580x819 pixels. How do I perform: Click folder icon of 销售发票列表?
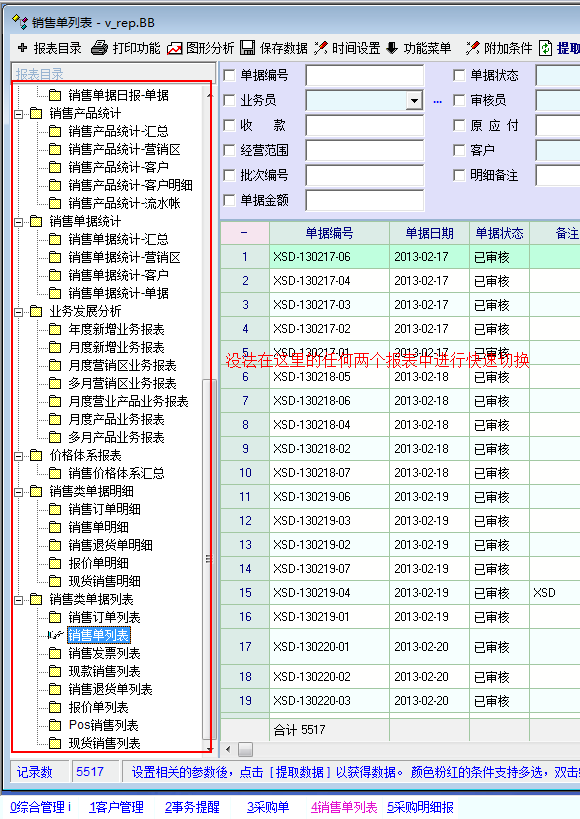[x=55, y=653]
